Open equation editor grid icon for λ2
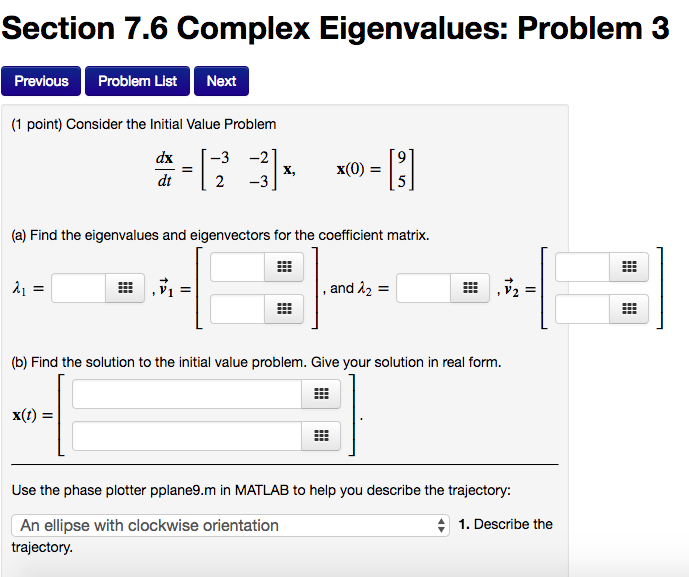Image resolution: width=689 pixels, height=577 pixels. point(470,289)
